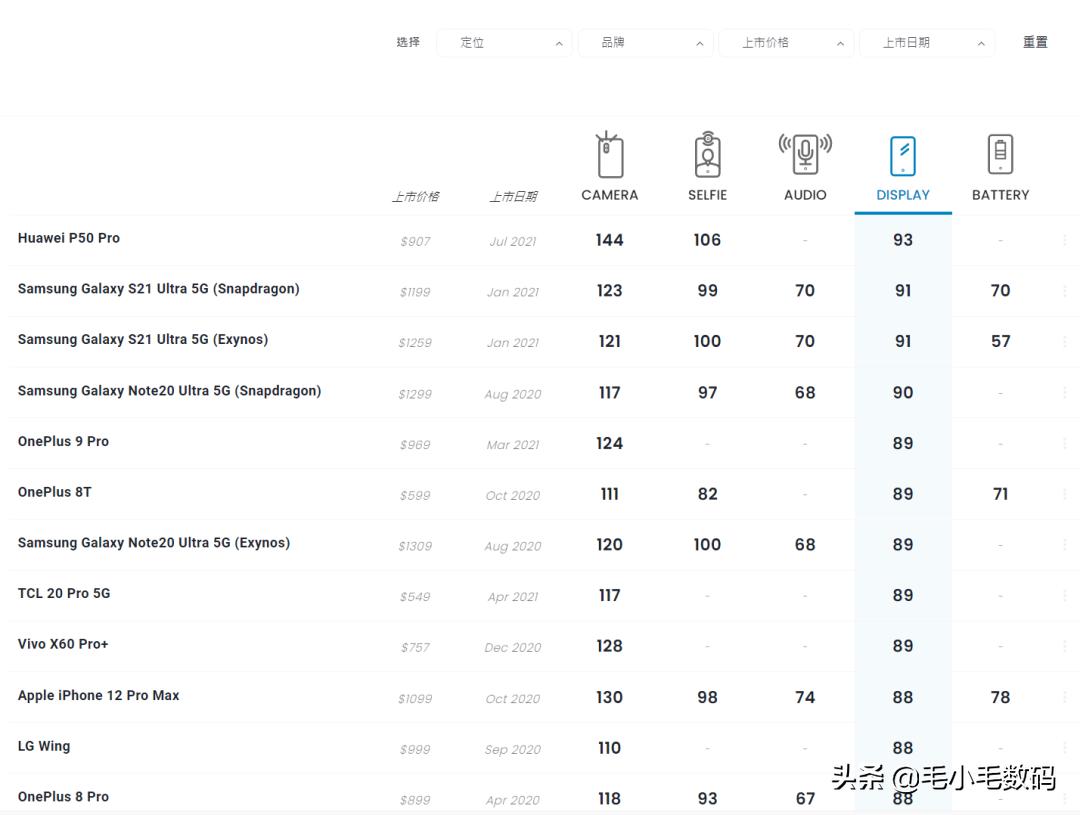
Task: Open the LG Wing link
Action: click(x=44, y=746)
